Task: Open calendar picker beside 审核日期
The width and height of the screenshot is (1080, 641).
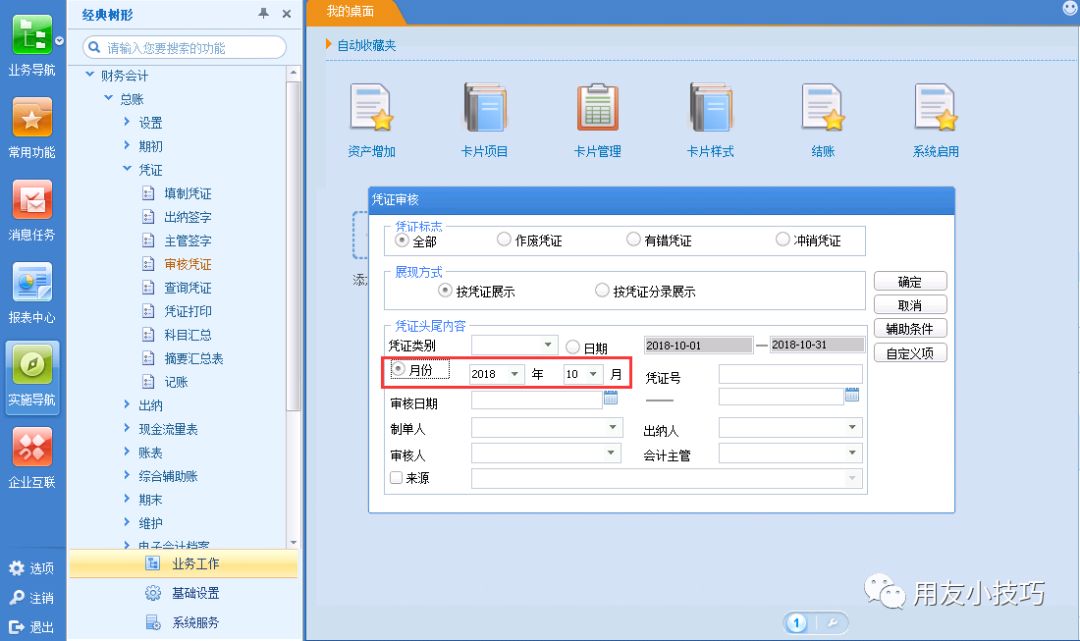Action: tap(610, 397)
